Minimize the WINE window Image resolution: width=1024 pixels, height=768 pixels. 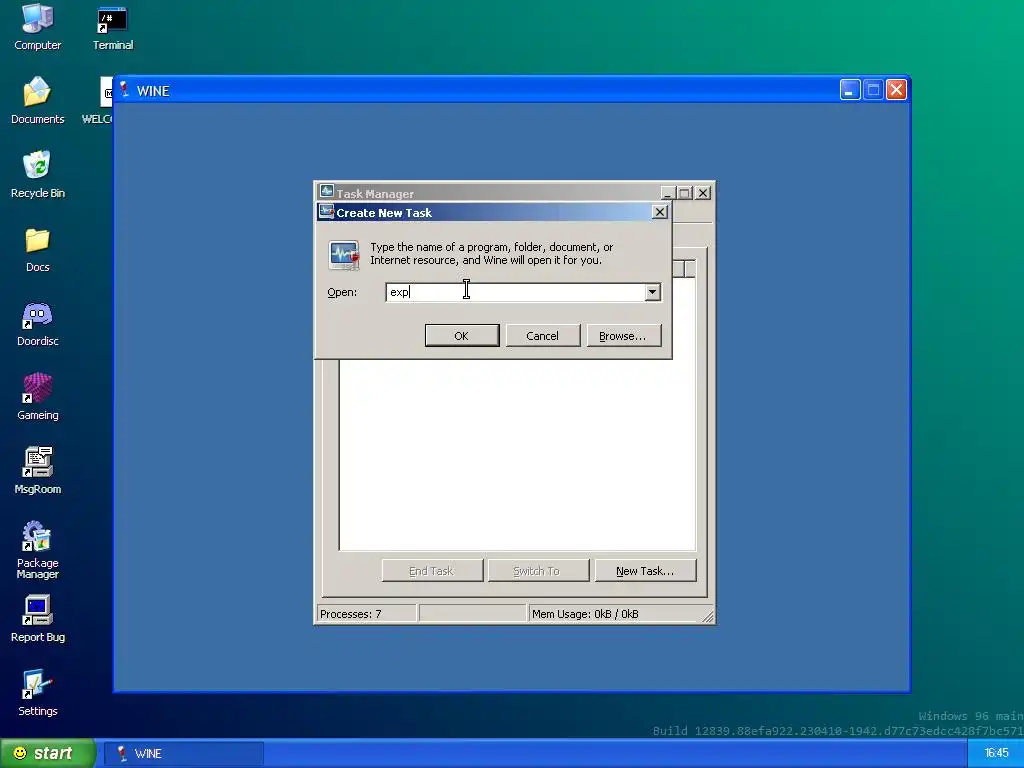click(x=850, y=89)
